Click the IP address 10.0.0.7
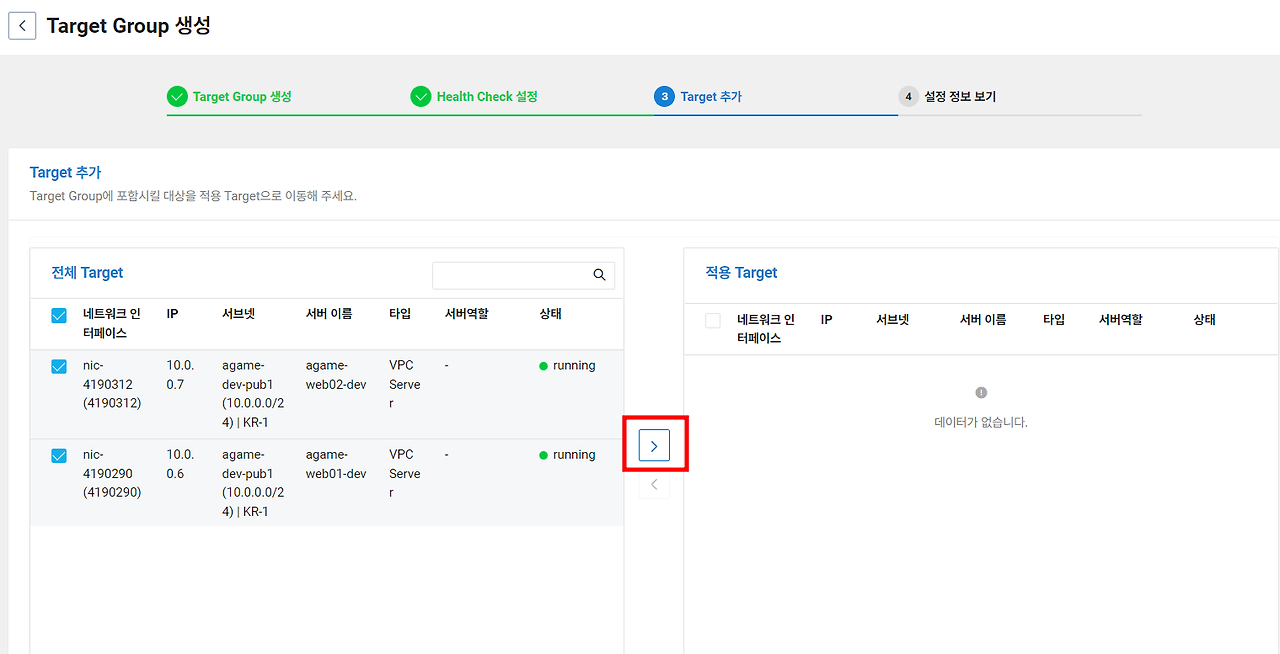The width and height of the screenshot is (1280, 654). [x=180, y=375]
